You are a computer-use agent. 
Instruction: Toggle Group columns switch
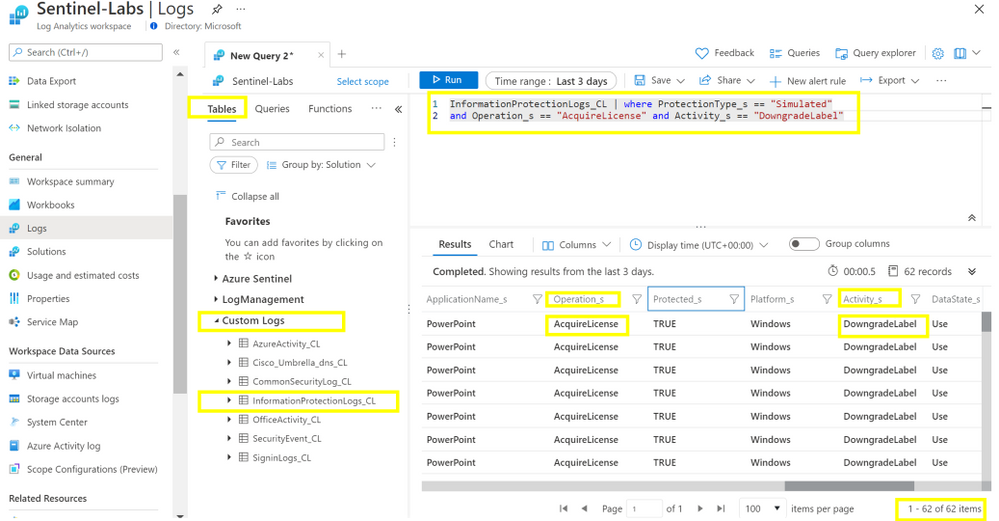click(x=803, y=244)
